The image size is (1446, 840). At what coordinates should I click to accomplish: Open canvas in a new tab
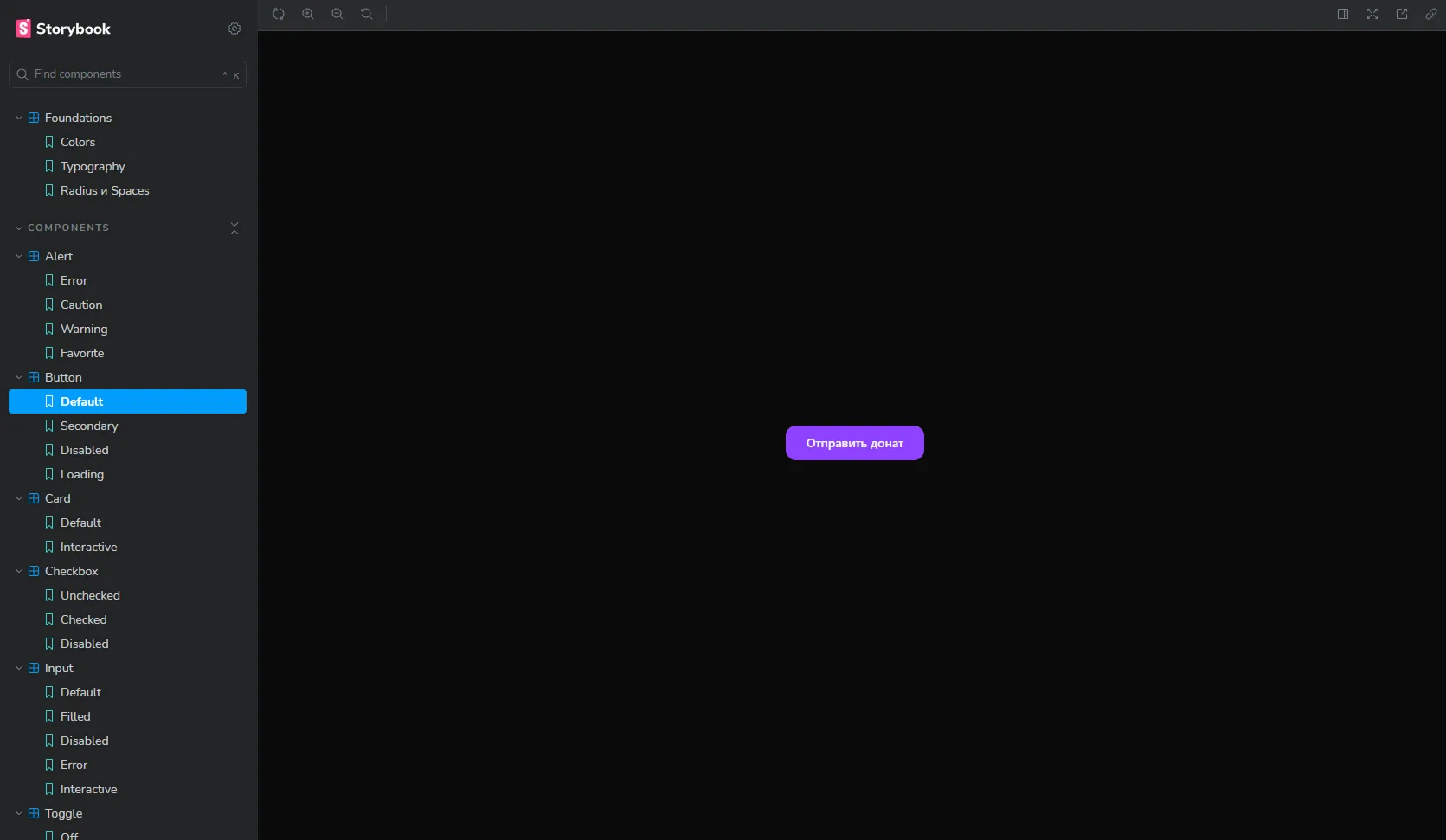pyautogui.click(x=1402, y=14)
